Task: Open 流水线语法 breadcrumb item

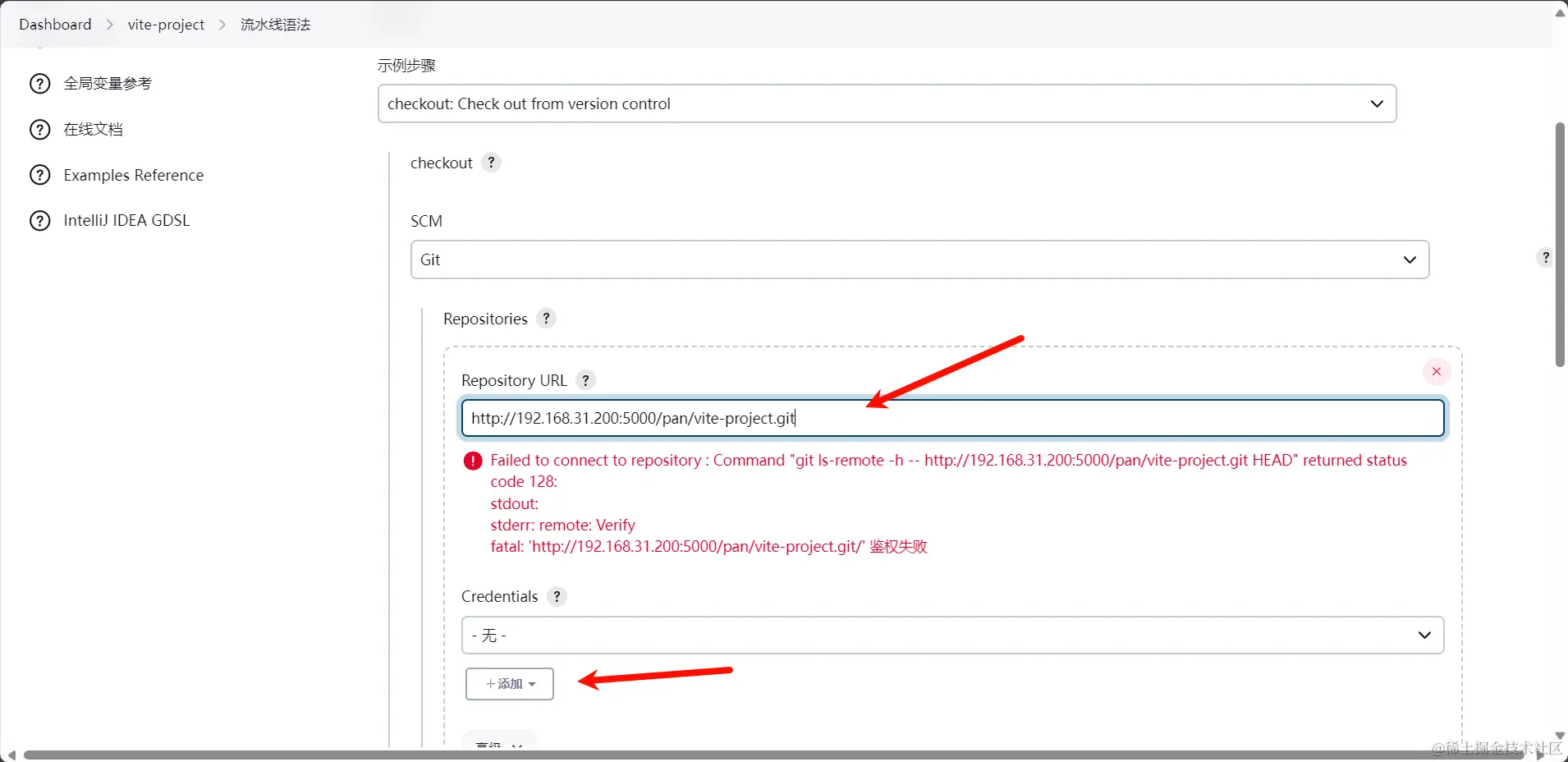Action: point(275,25)
